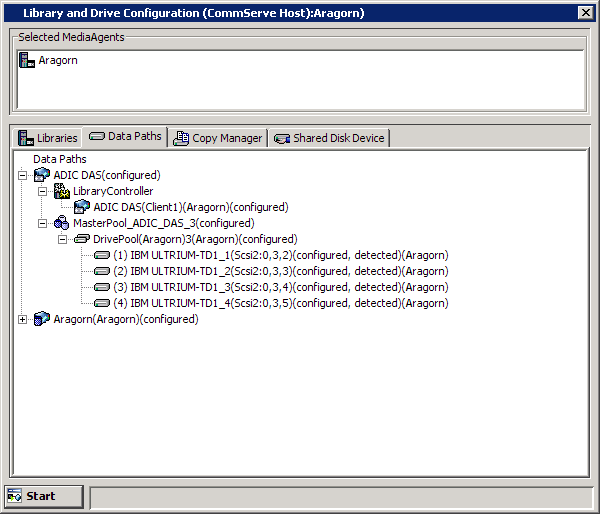
Task: Click the LibraryController icon
Action: 62,191
